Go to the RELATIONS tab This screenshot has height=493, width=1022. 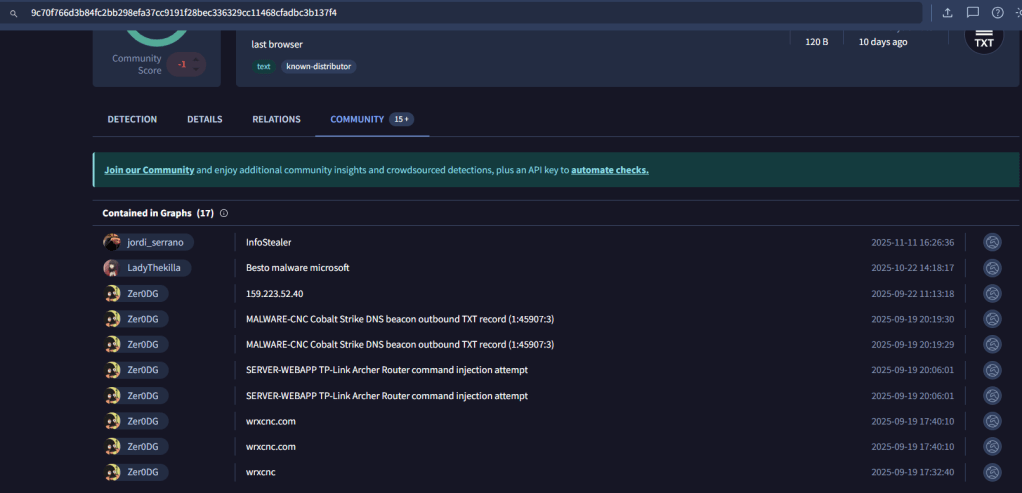pyautogui.click(x=276, y=120)
